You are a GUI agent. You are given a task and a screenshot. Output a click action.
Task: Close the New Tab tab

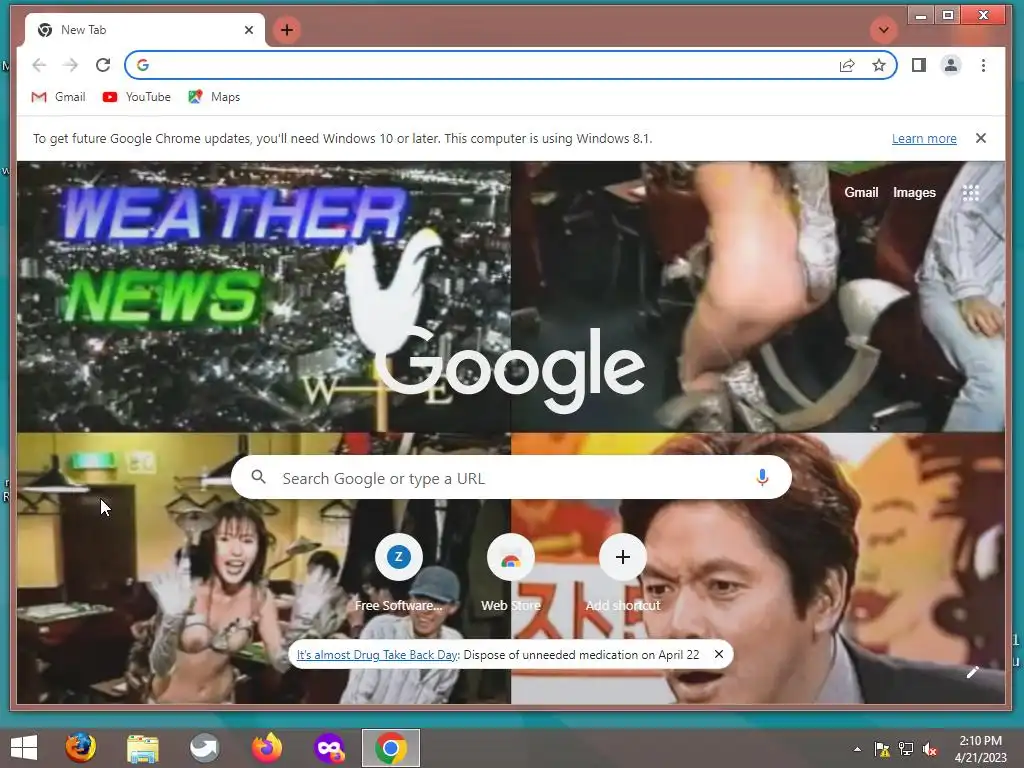[249, 30]
